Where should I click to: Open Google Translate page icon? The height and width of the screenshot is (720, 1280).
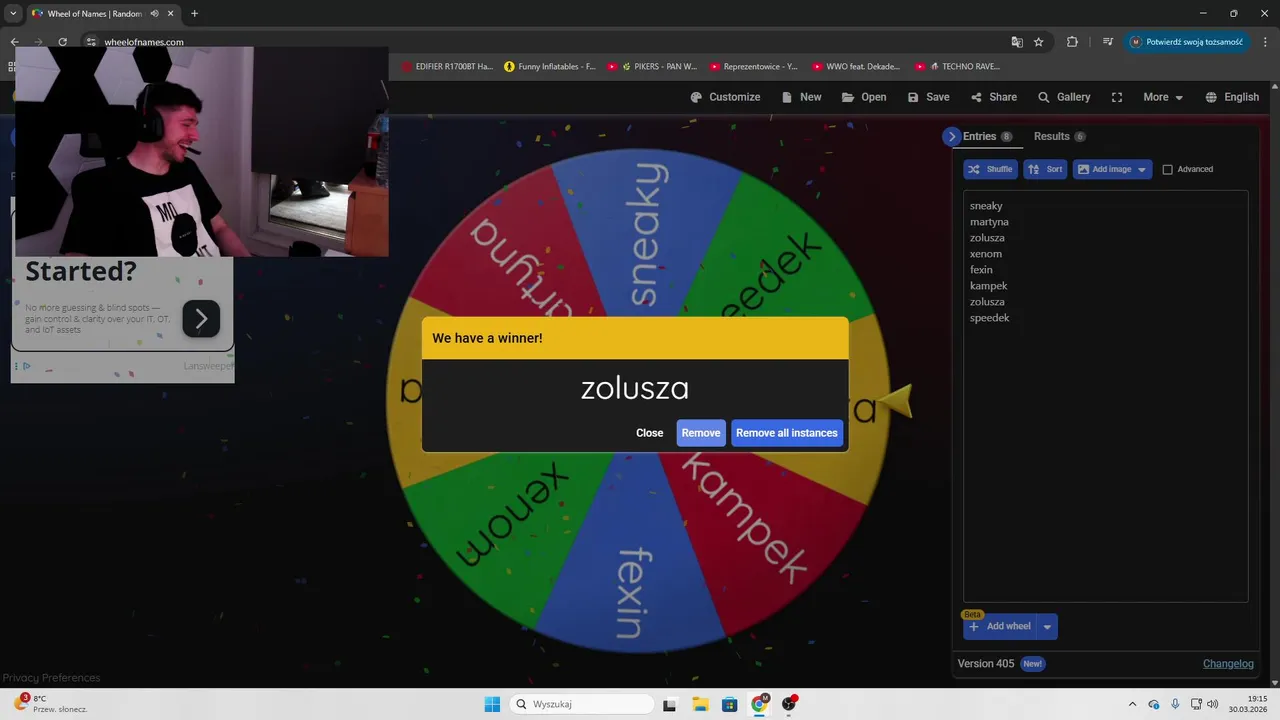coord(1017,42)
